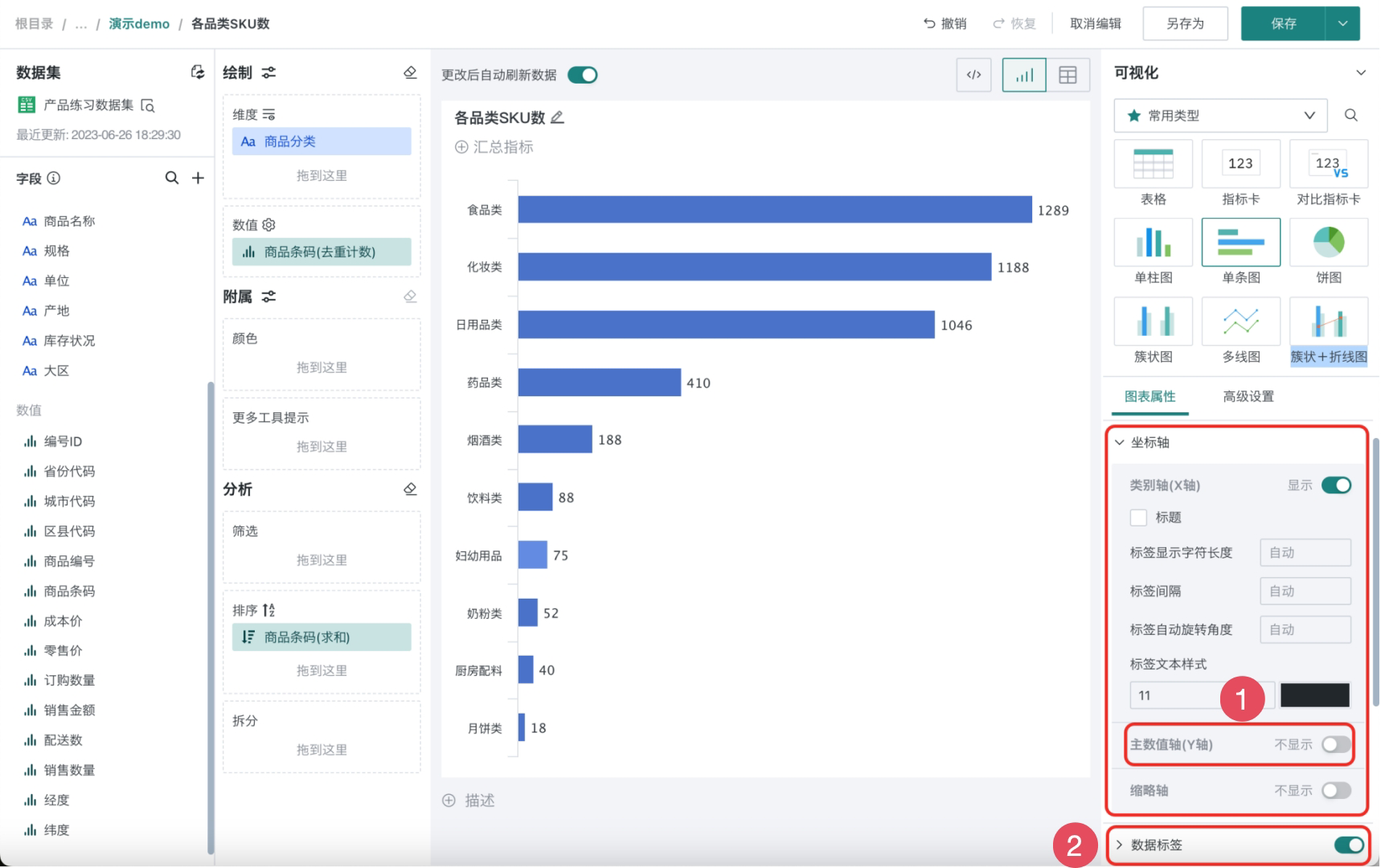Clear the 绘制 section with eraser icon

410,72
